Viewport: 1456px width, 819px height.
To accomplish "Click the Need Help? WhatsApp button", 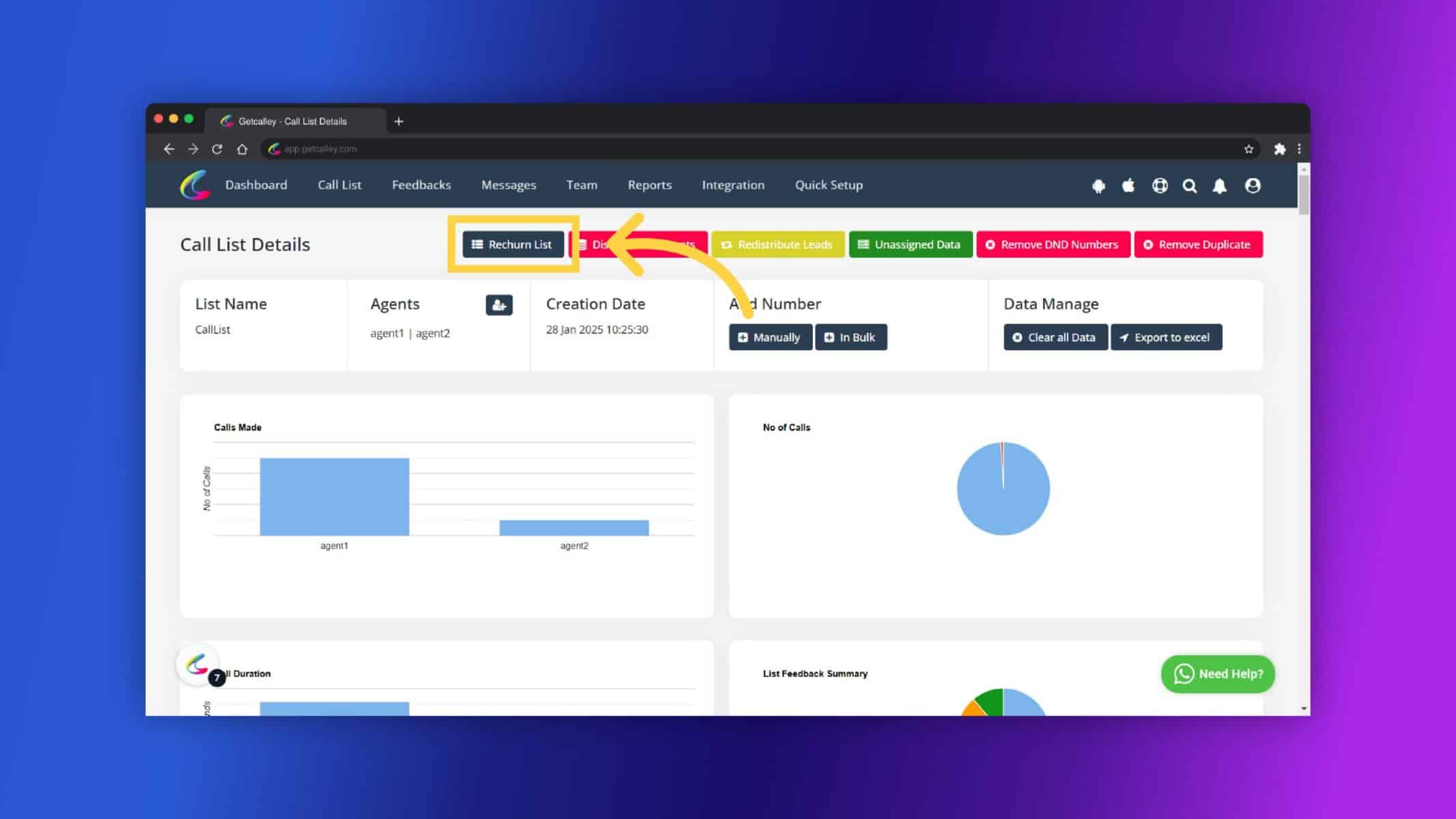I will click(1218, 674).
